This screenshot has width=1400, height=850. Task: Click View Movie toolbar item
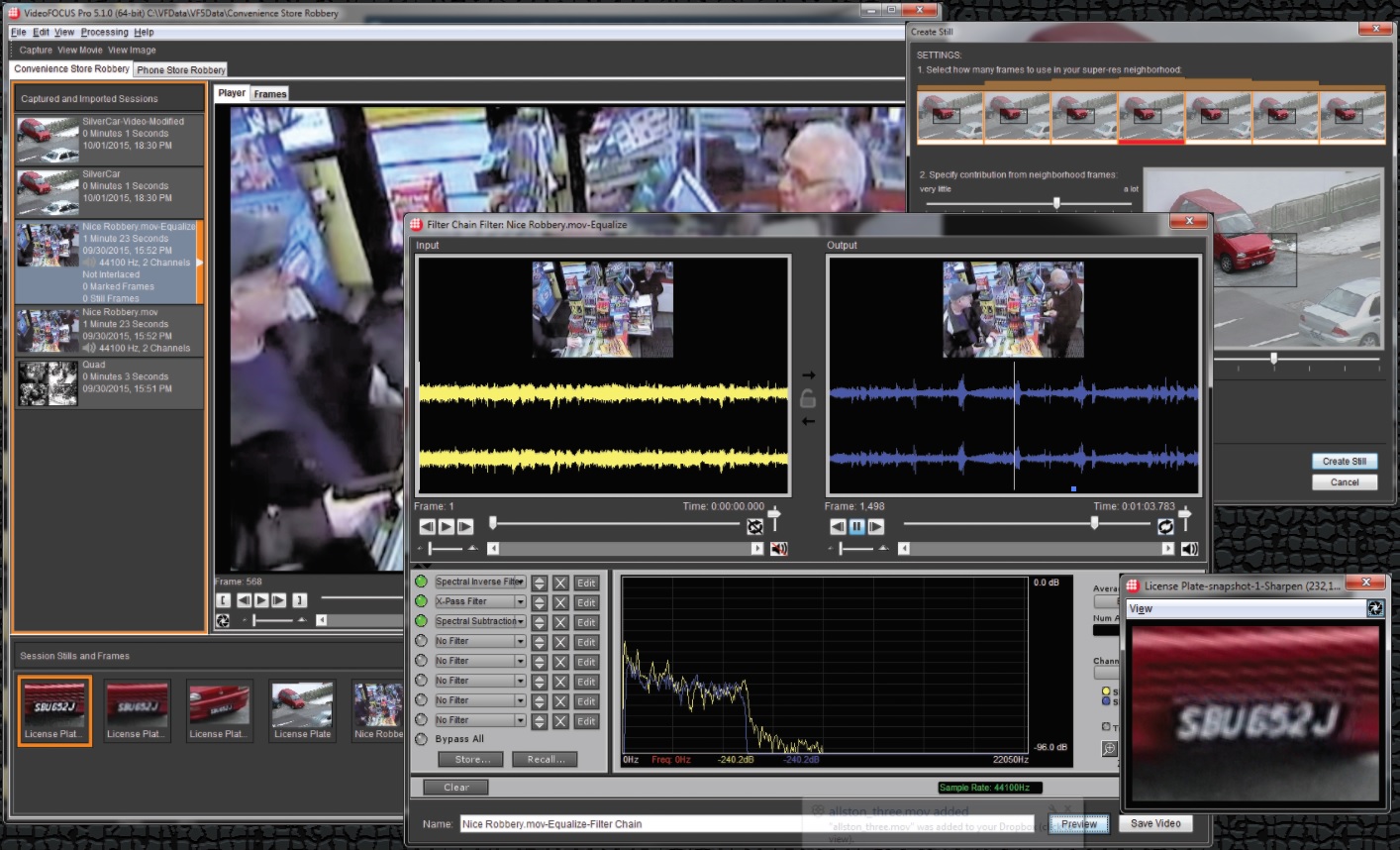[80, 50]
